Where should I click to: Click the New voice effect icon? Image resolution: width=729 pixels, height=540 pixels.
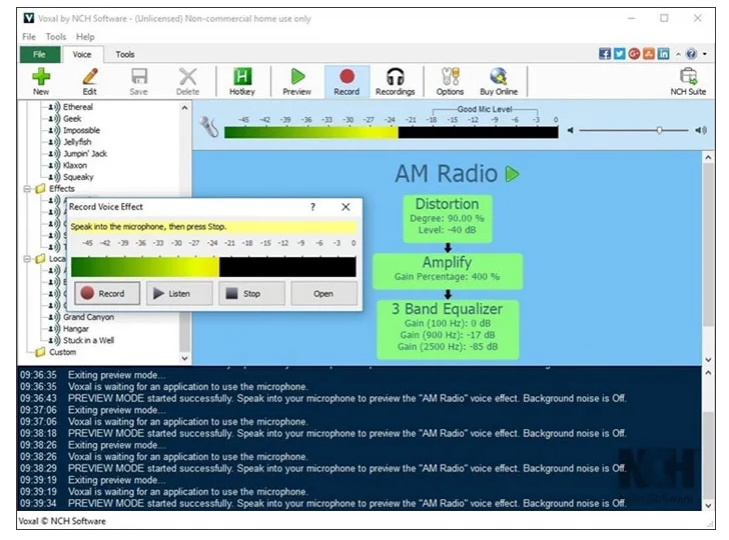pos(41,77)
